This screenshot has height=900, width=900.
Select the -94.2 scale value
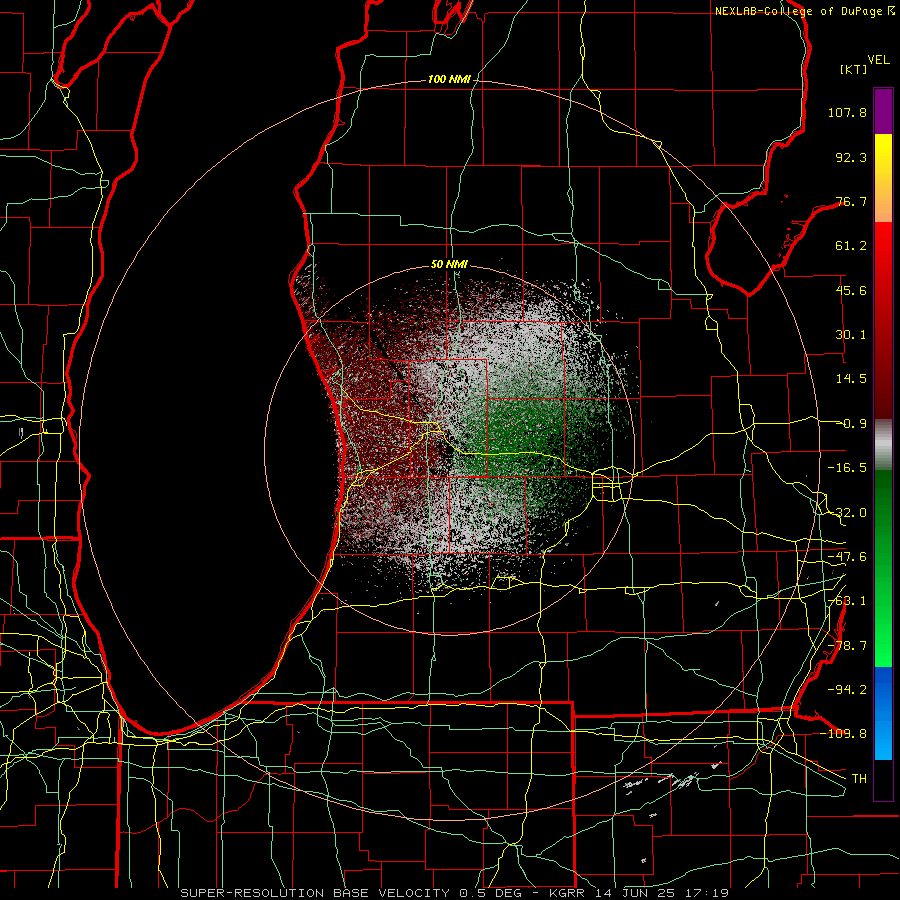click(847, 689)
